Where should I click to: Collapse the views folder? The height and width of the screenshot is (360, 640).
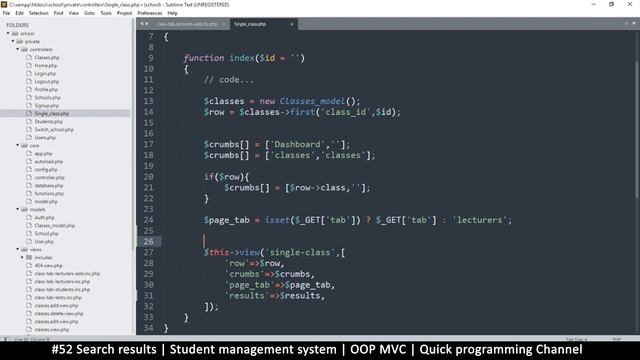(18, 249)
